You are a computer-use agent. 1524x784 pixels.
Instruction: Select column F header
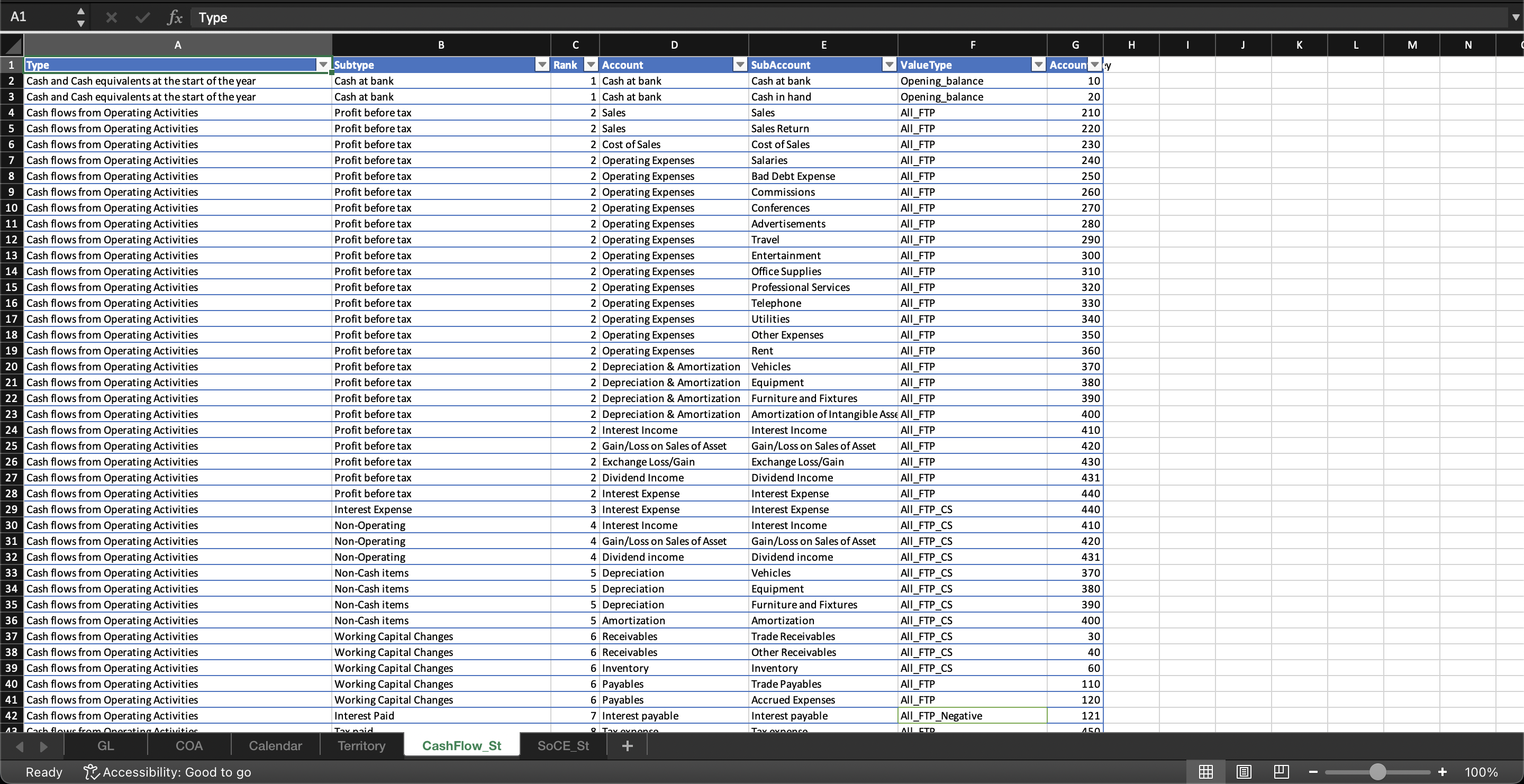(x=973, y=45)
